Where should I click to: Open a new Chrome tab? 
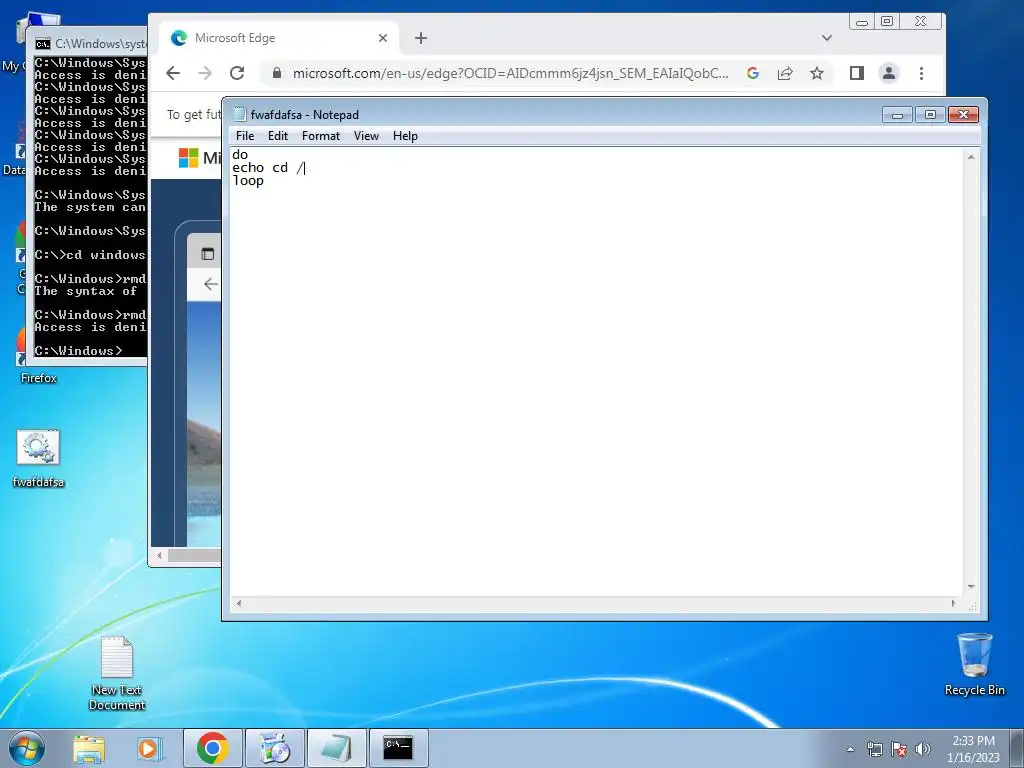(421, 38)
